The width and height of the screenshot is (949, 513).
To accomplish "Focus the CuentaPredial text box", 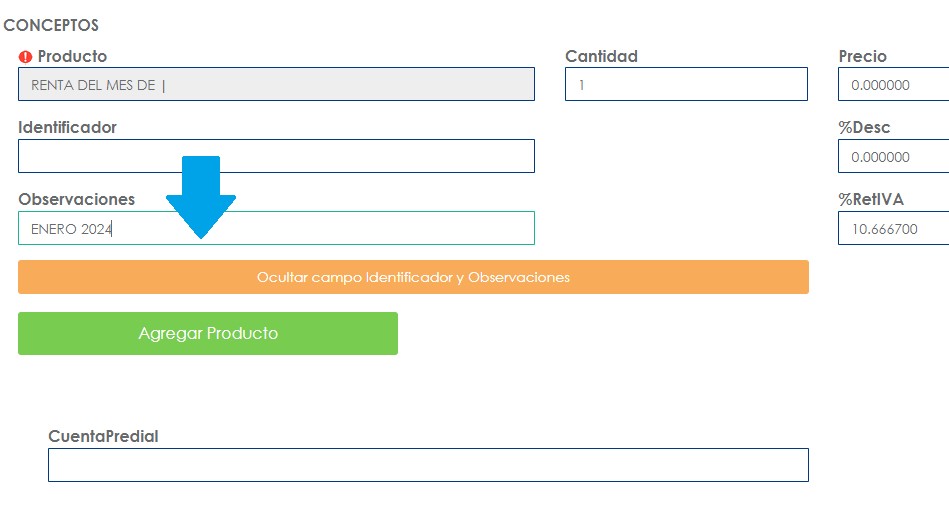I will click(x=428, y=465).
